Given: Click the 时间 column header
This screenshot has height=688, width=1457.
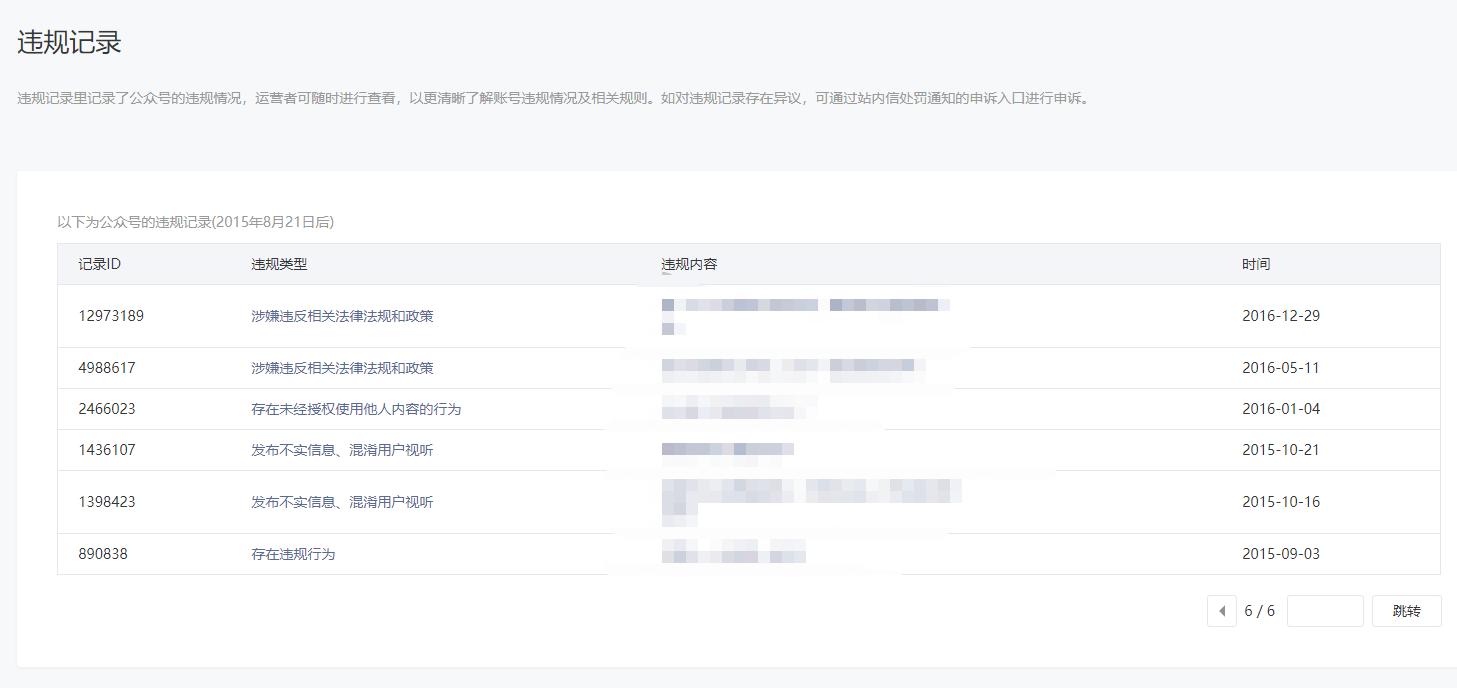Looking at the screenshot, I should 1256,264.
